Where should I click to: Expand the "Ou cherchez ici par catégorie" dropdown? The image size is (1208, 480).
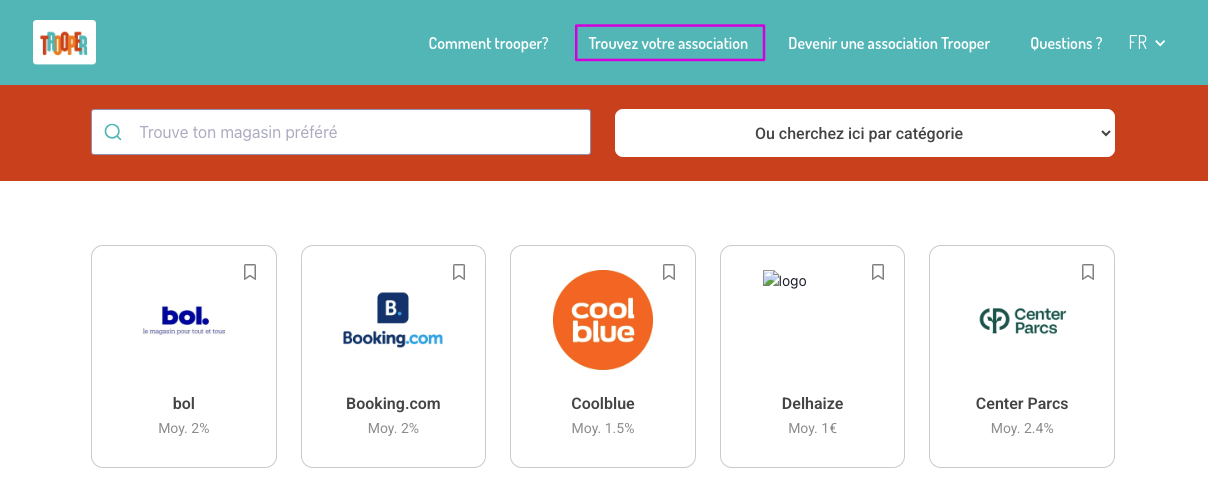864,133
